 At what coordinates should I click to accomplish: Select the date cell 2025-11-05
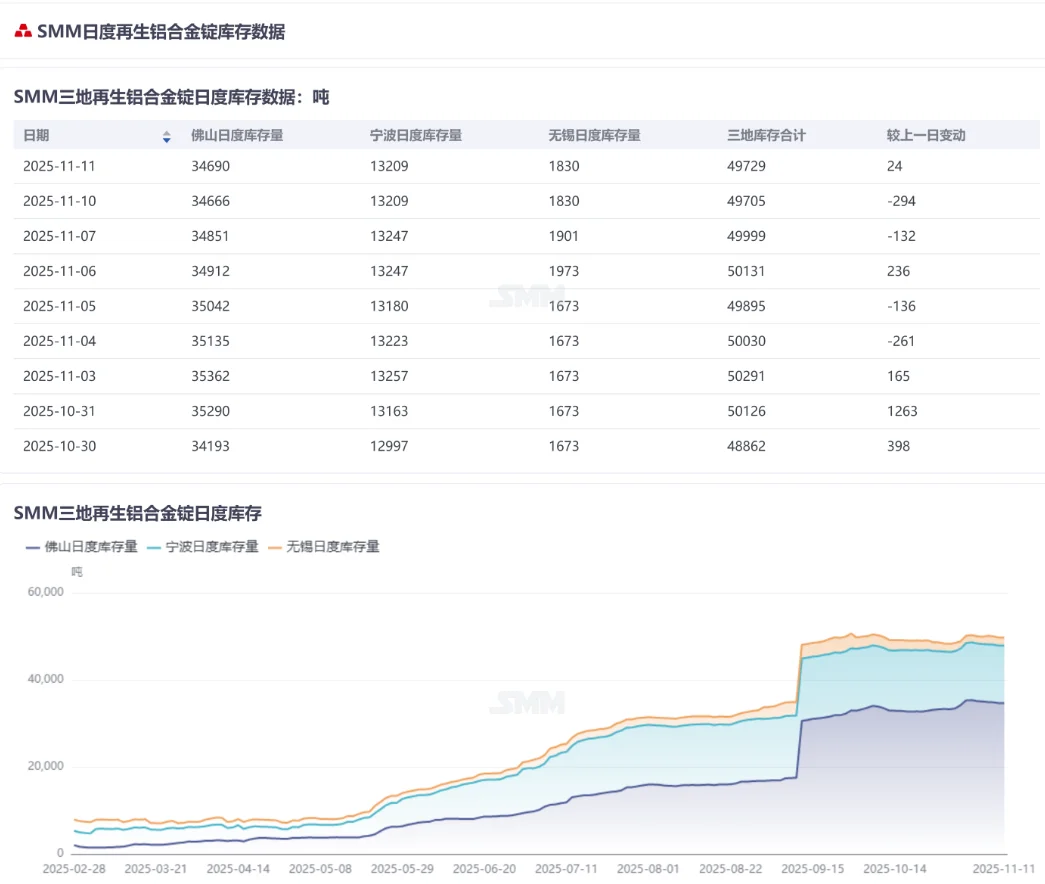(x=59, y=306)
